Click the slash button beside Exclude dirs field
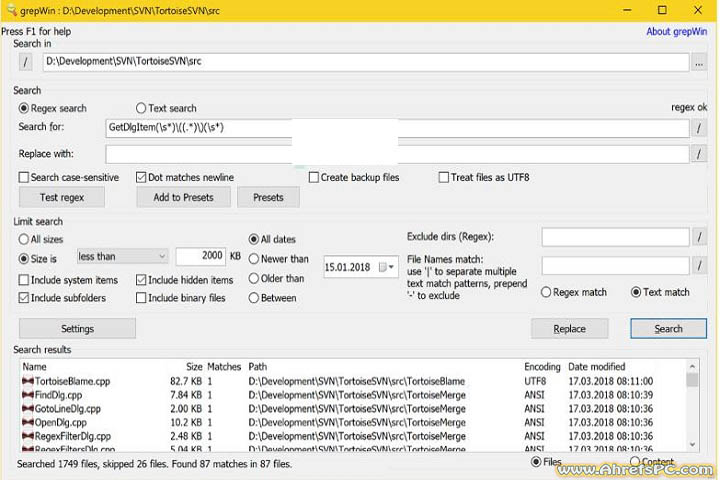This screenshot has width=720, height=480. [699, 237]
